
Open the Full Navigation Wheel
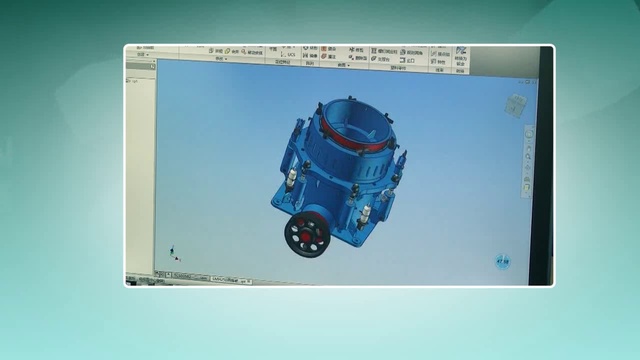529,134
